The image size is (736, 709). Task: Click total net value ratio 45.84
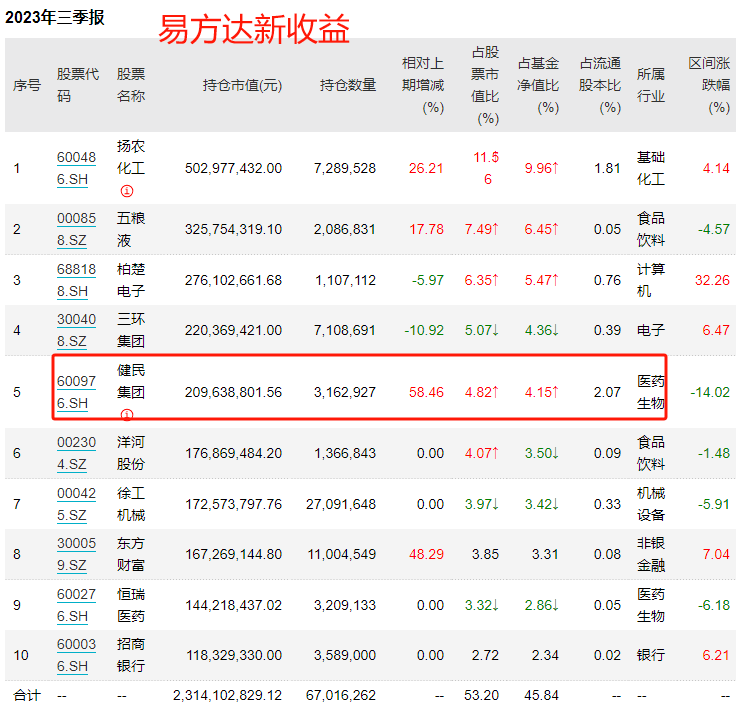click(542, 695)
